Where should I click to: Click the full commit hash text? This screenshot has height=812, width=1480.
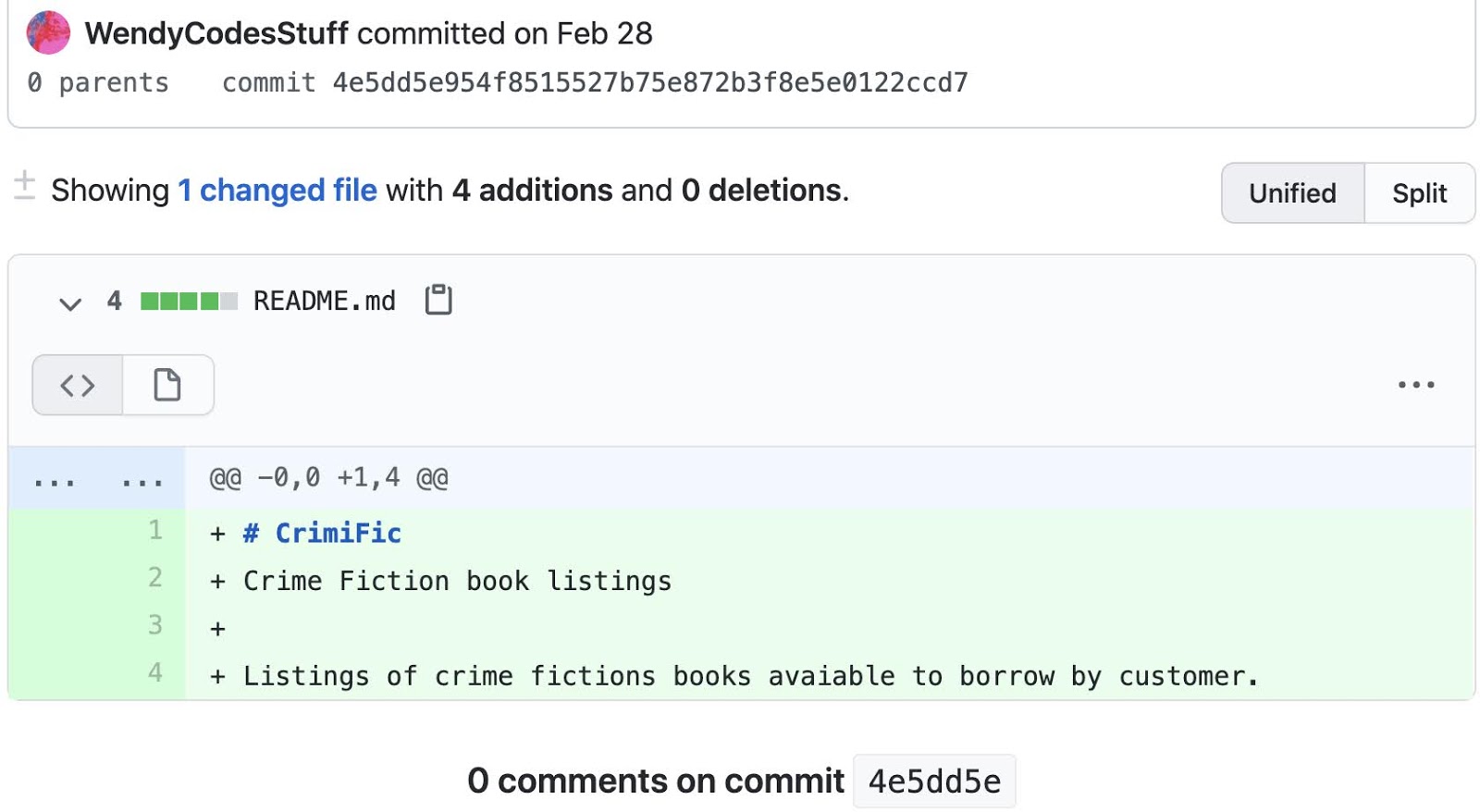point(649,83)
